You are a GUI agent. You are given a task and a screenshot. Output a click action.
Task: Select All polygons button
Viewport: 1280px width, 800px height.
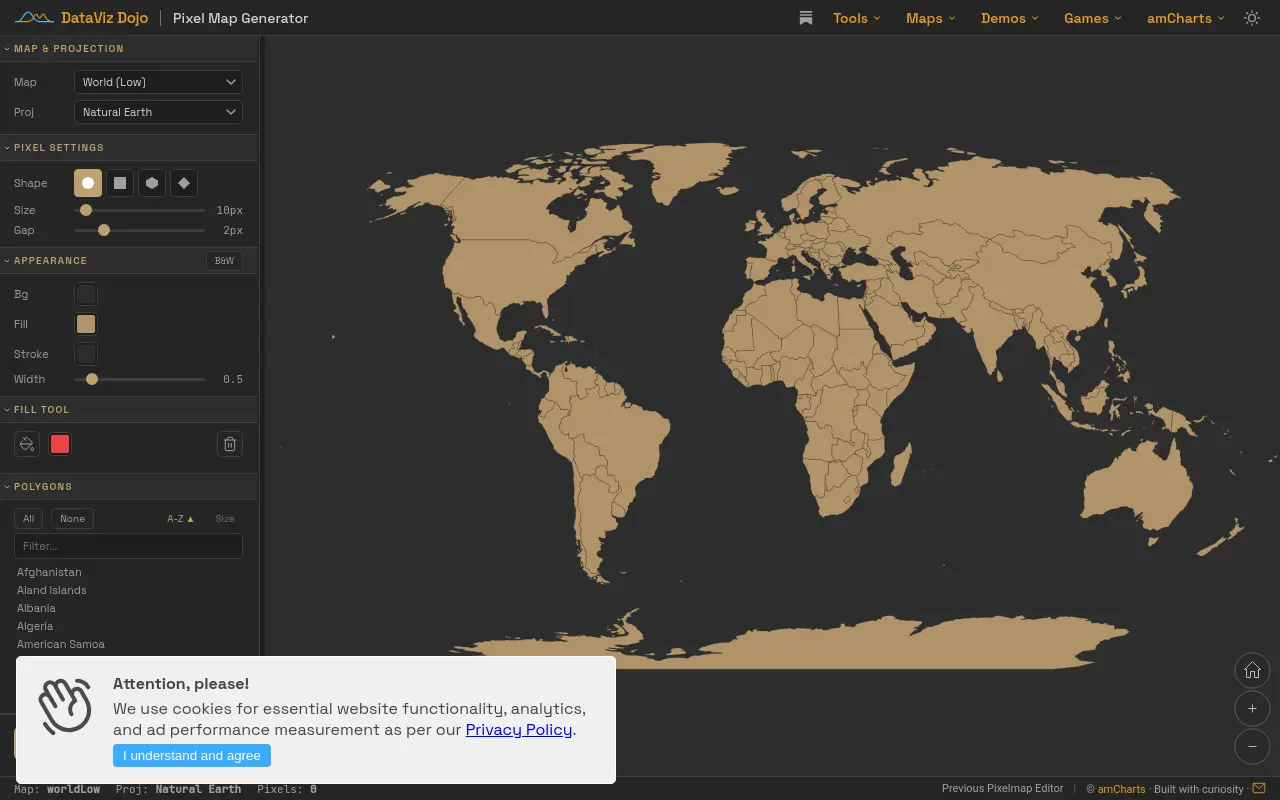29,518
